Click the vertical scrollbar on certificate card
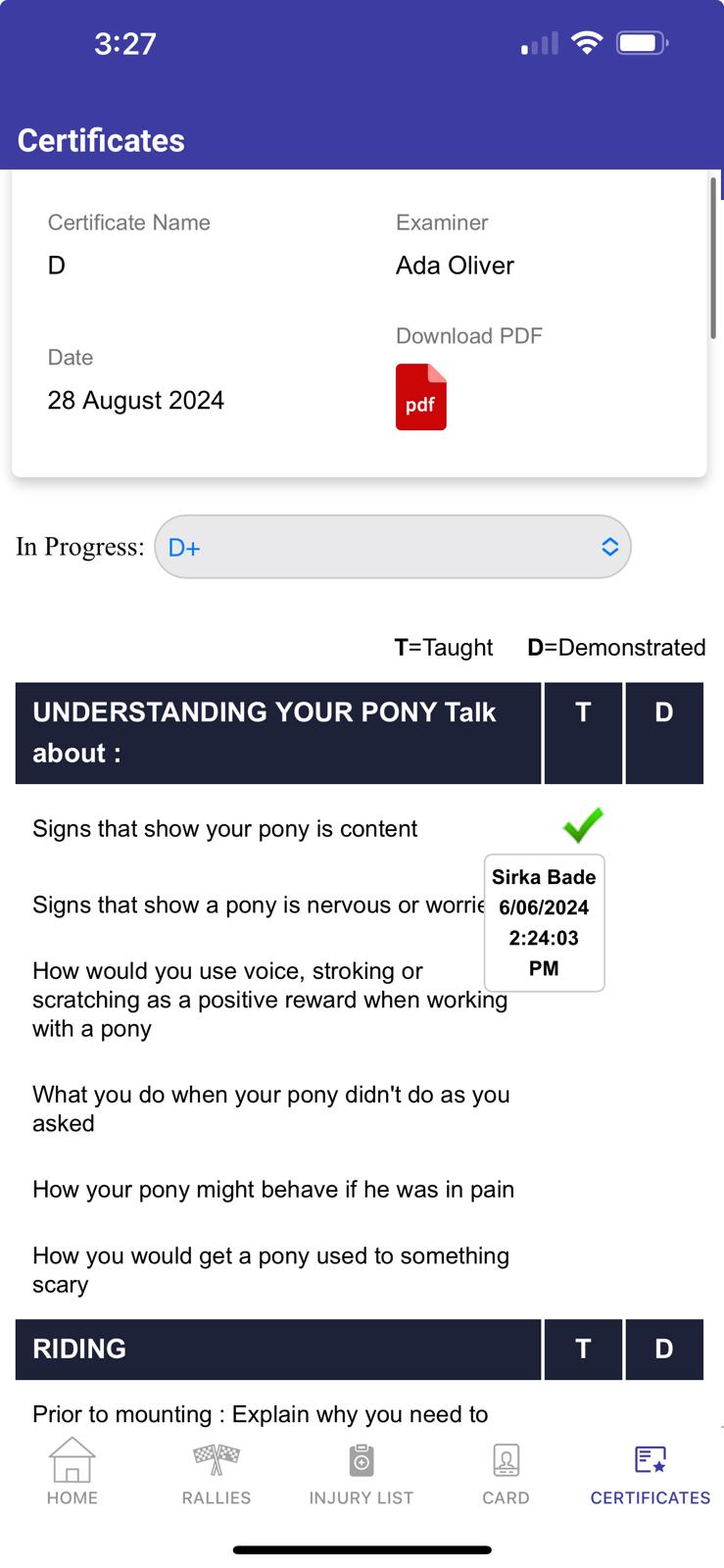Screen dimensions: 724x1568 coord(713,260)
